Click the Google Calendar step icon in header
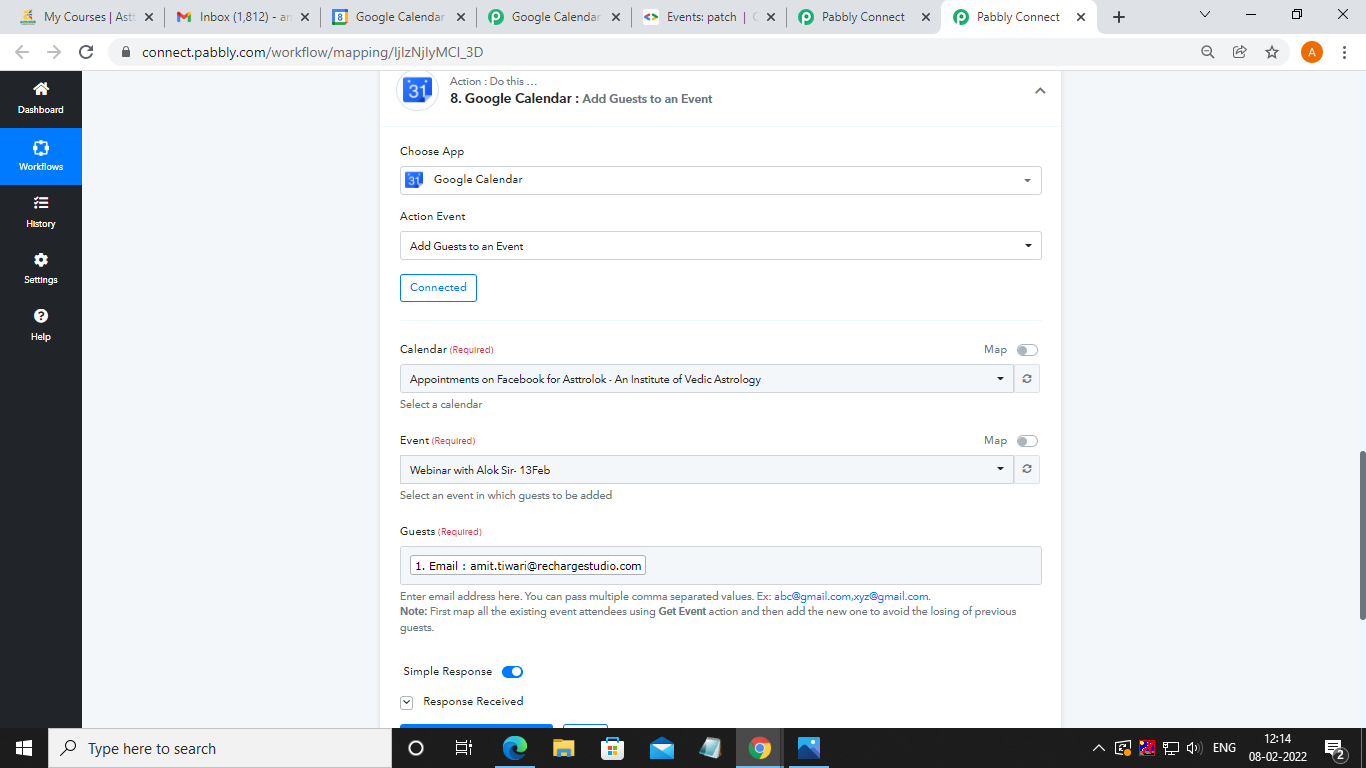This screenshot has height=768, width=1366. (x=417, y=91)
